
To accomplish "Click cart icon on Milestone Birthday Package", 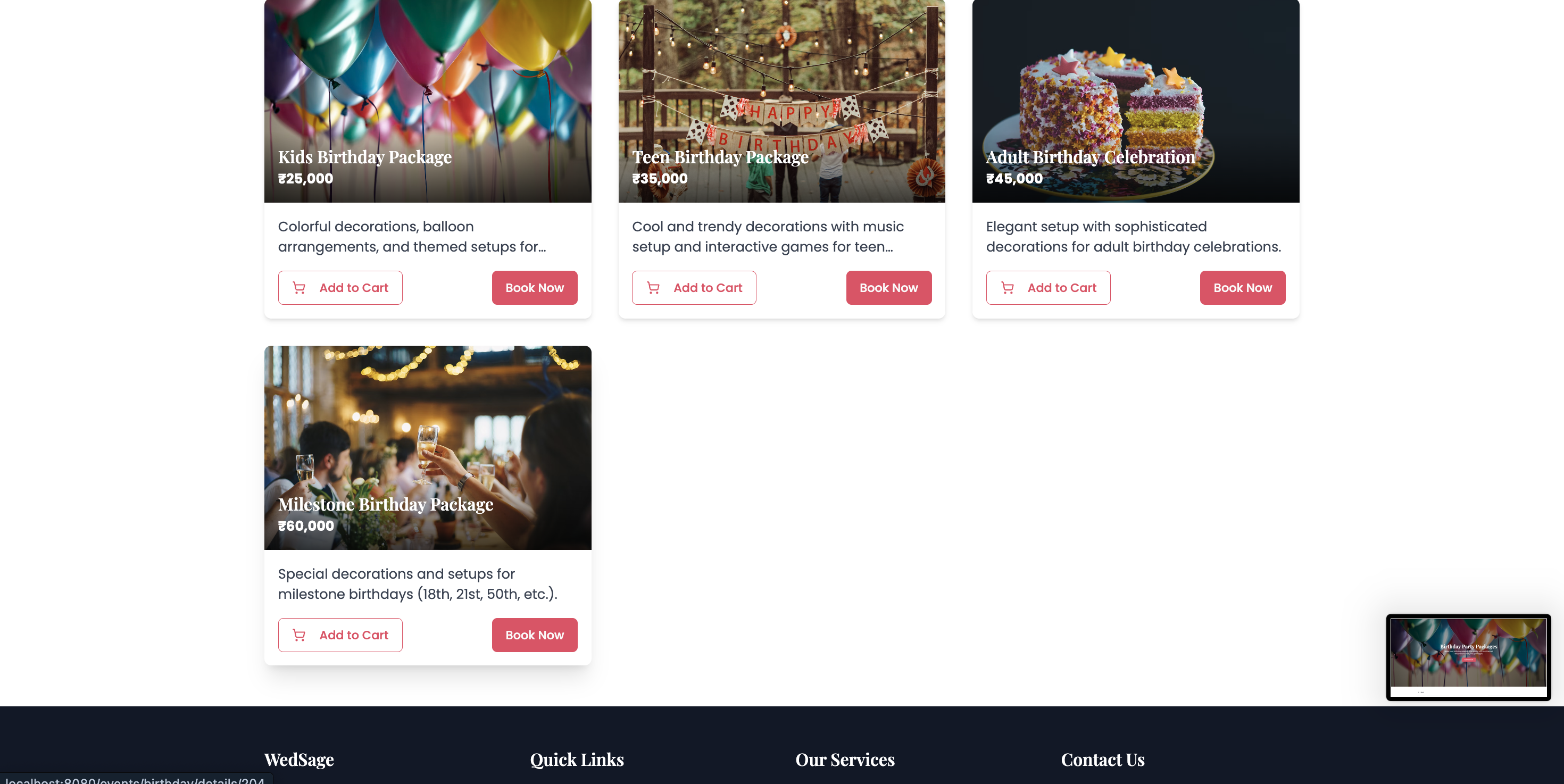I will (x=299, y=635).
